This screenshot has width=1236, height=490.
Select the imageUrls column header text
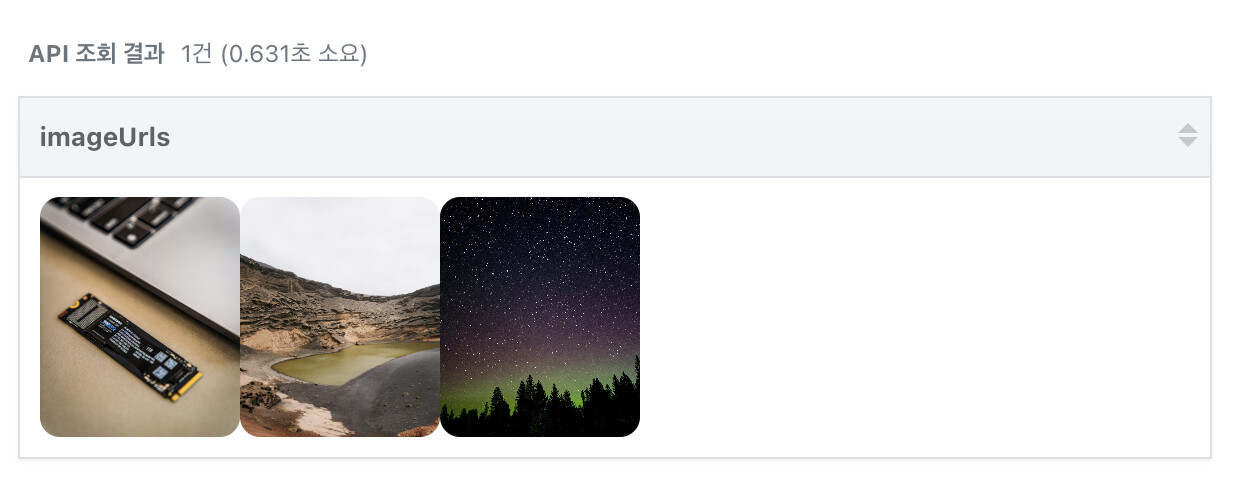[x=105, y=138]
